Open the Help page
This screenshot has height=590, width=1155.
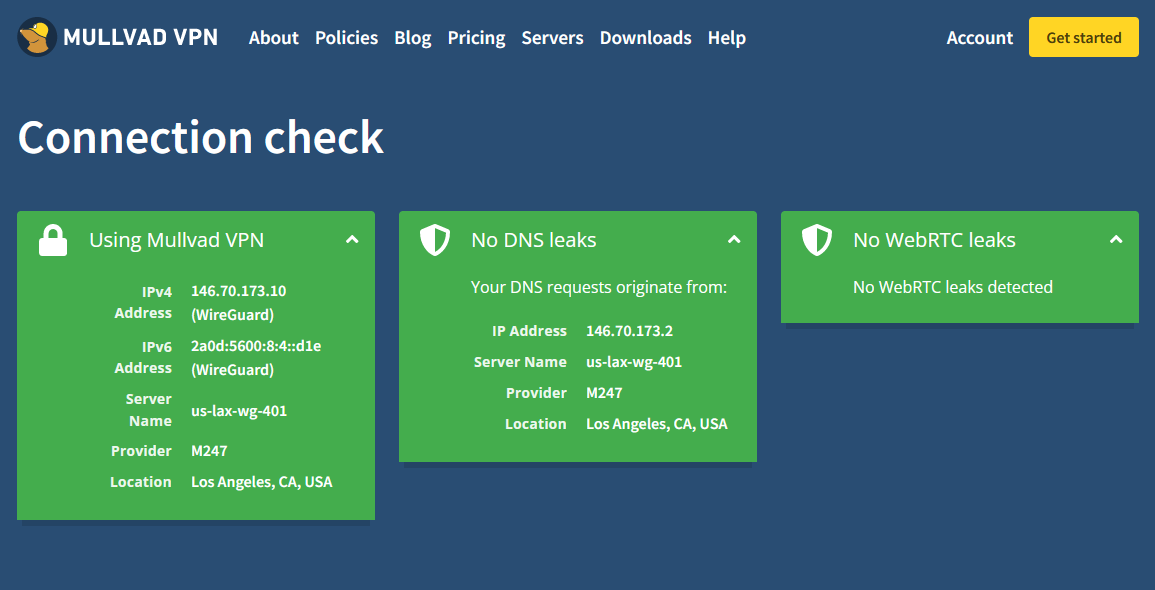pos(727,38)
